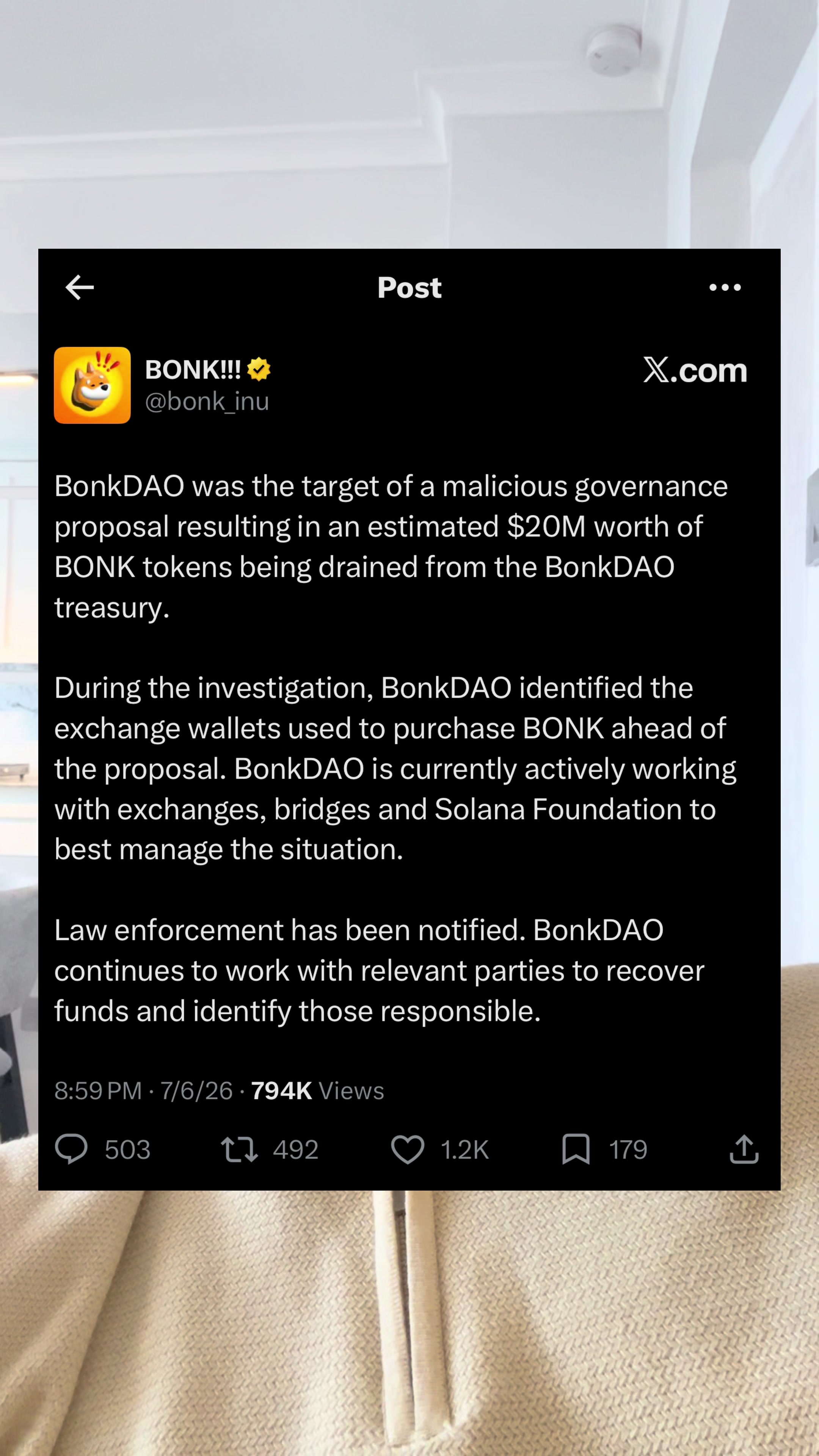Open the BONK!!! profile avatar
819x1456 pixels.
pyautogui.click(x=92, y=385)
